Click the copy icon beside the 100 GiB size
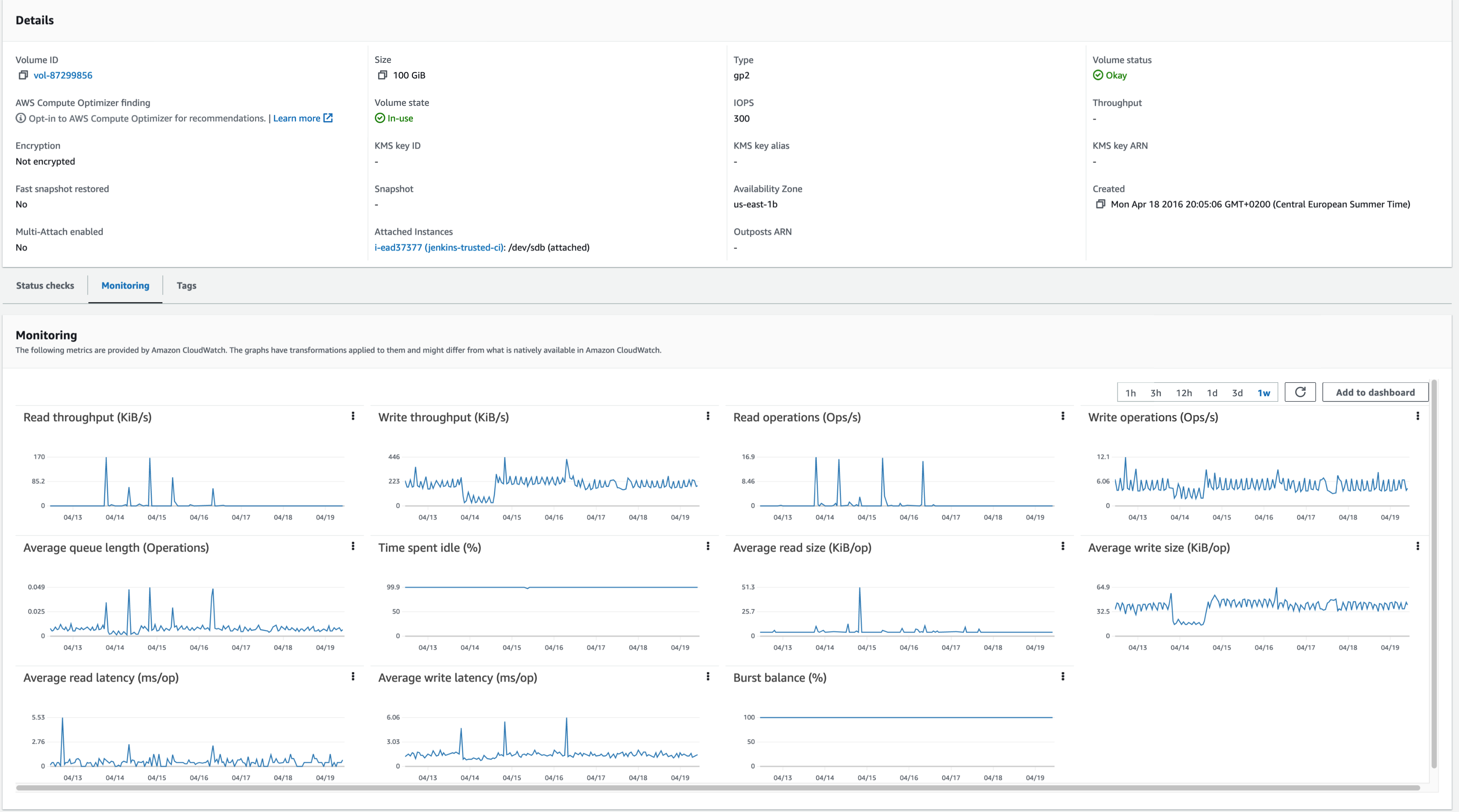 [x=382, y=75]
